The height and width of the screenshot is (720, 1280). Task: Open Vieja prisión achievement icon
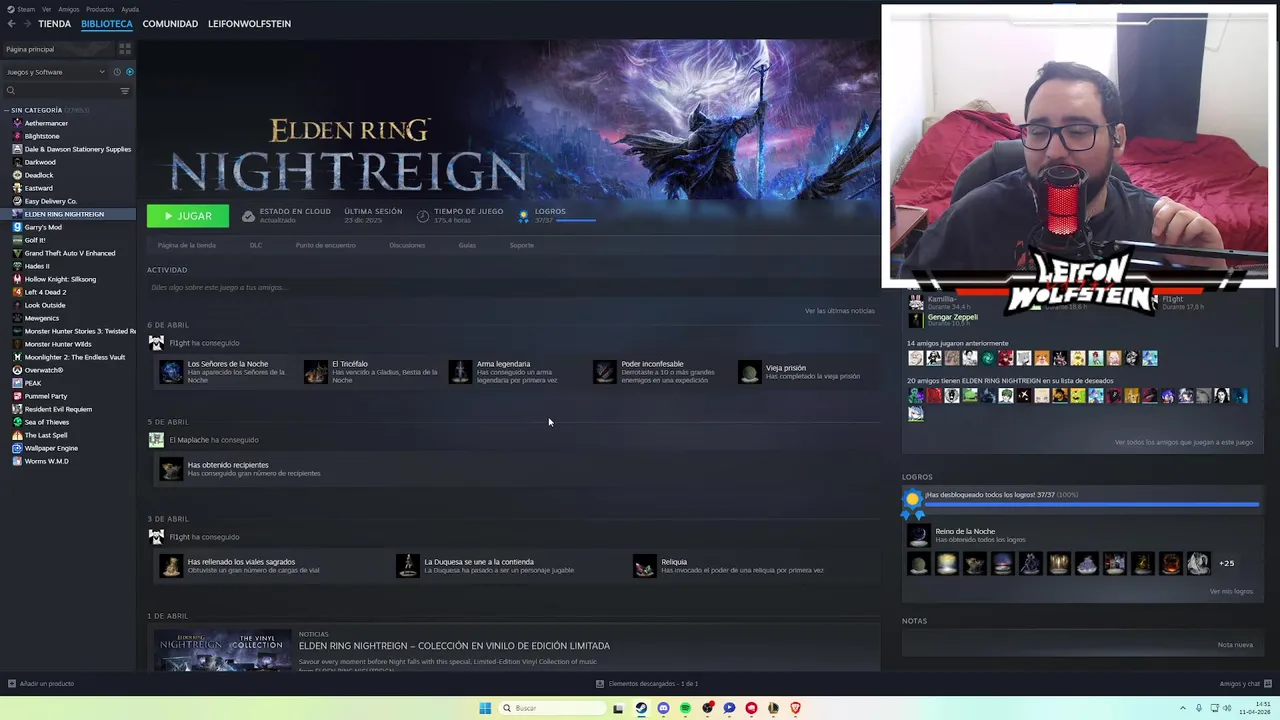pos(749,372)
